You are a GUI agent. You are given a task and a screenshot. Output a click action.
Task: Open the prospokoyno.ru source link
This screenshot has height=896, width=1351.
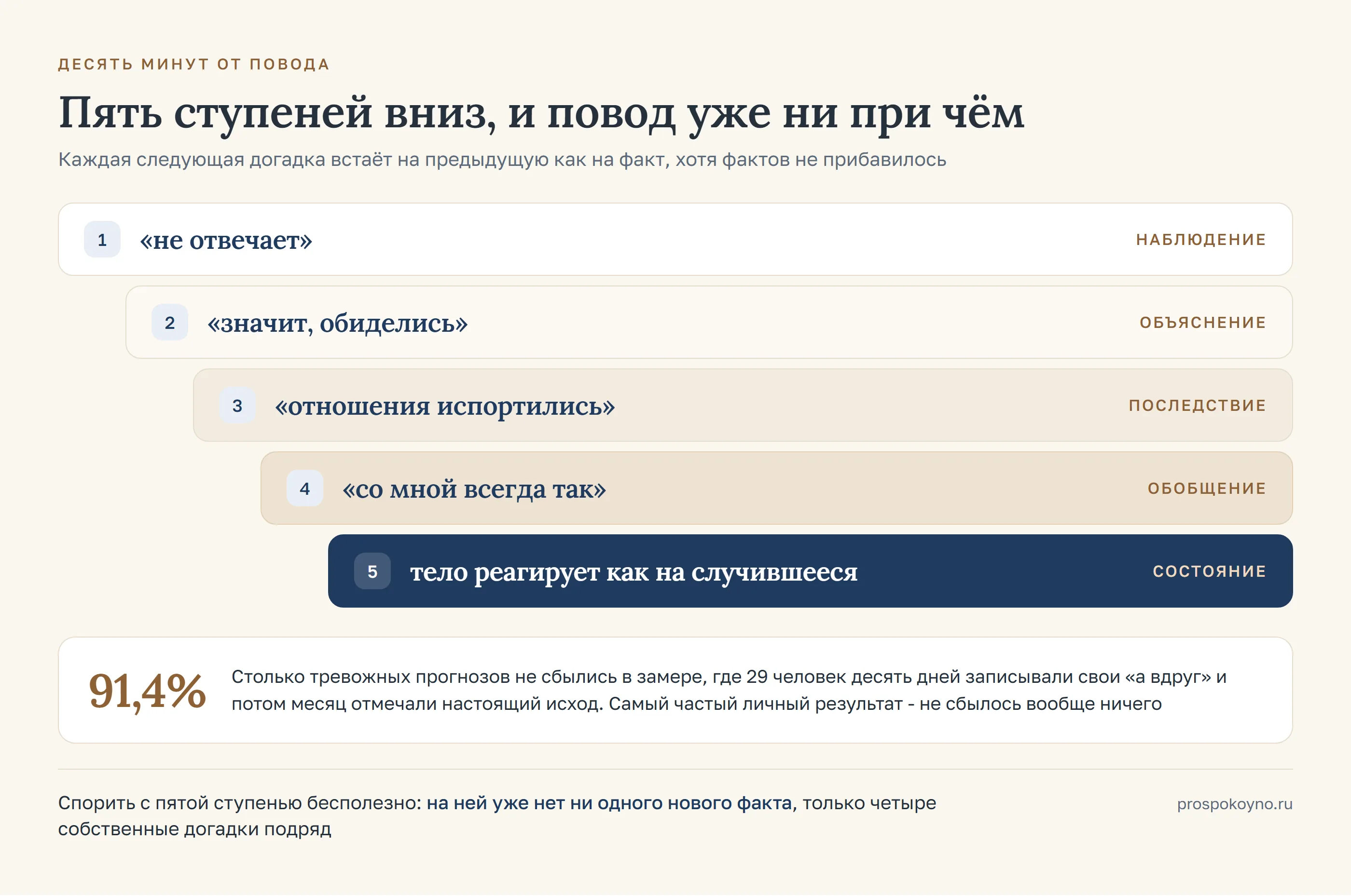pos(1234,804)
